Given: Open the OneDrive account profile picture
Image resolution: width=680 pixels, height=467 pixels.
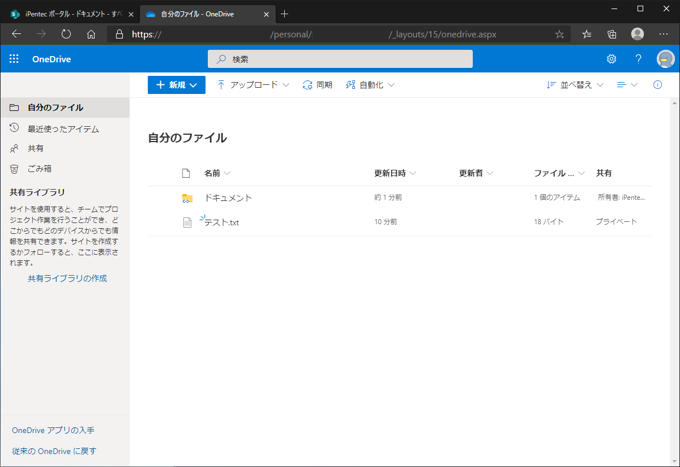Looking at the screenshot, I should pos(665,59).
